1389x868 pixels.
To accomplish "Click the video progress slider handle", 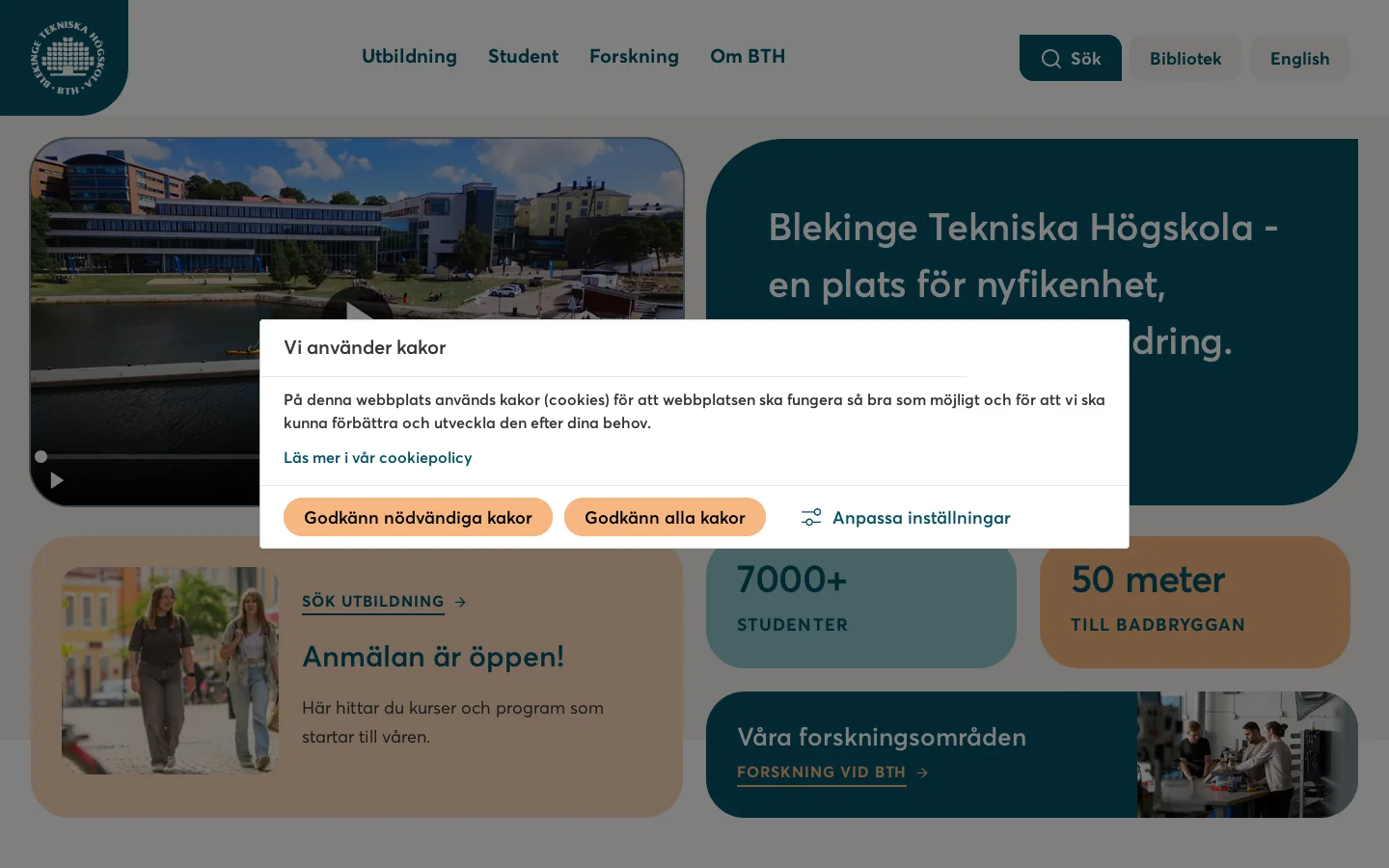I will click(x=41, y=456).
